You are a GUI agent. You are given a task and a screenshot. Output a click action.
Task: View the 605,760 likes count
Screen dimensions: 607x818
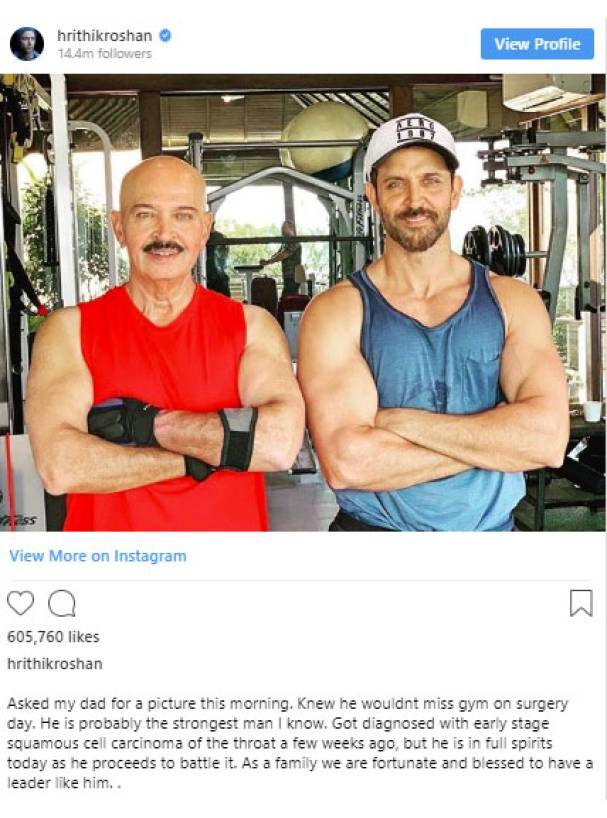tap(53, 636)
